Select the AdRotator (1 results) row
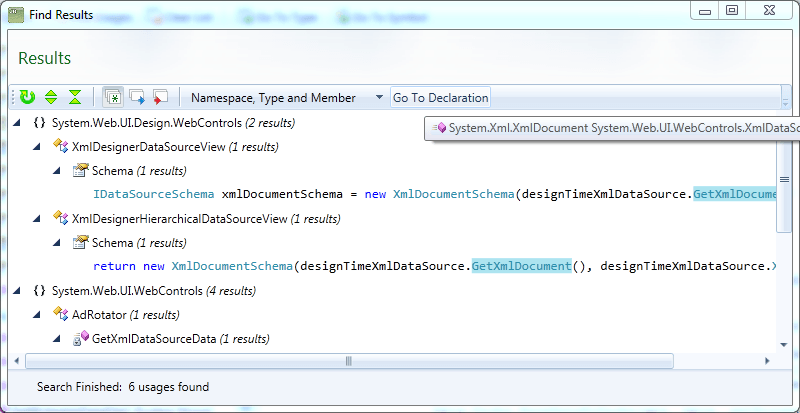Viewport: 800px width, 413px height. click(126, 315)
